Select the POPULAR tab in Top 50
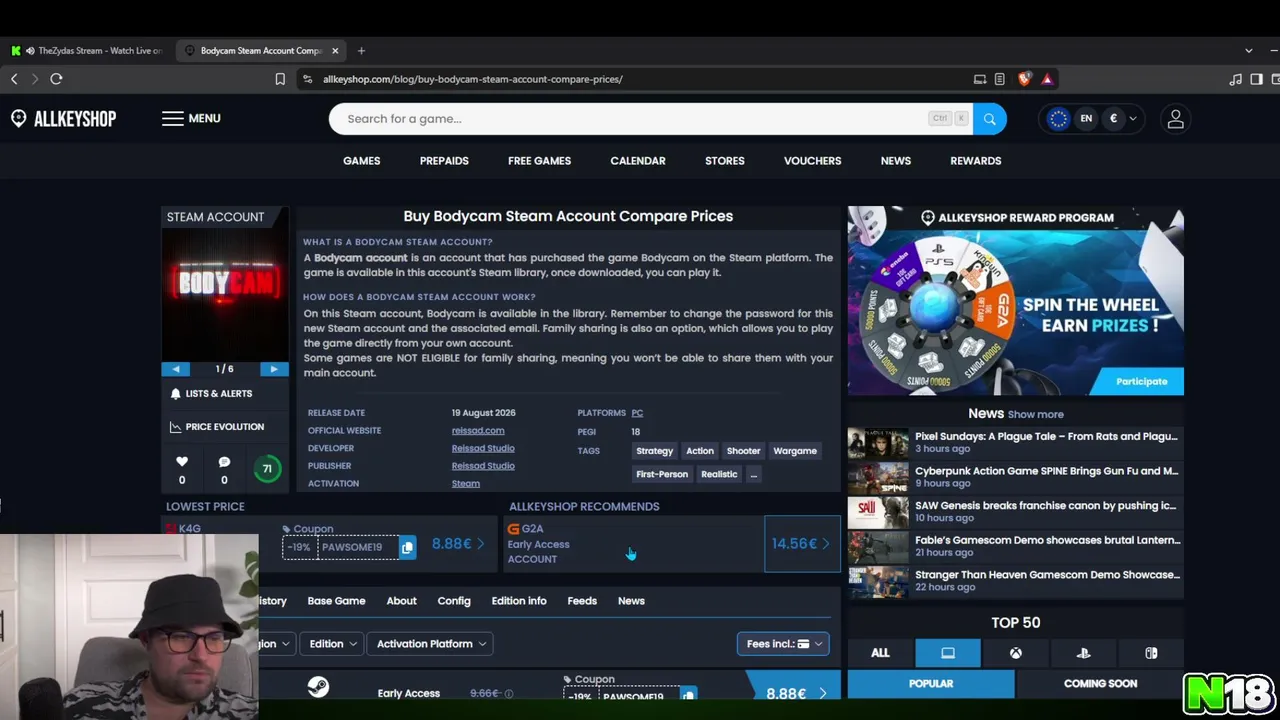This screenshot has width=1280, height=720. point(931,684)
